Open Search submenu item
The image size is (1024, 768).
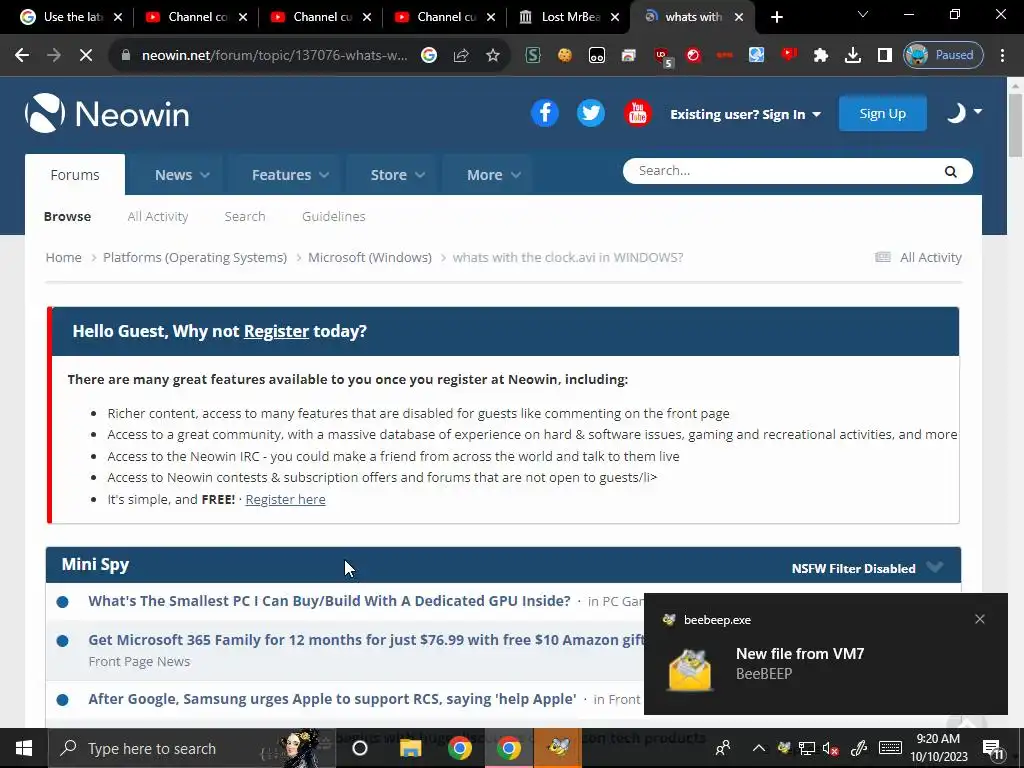245,216
